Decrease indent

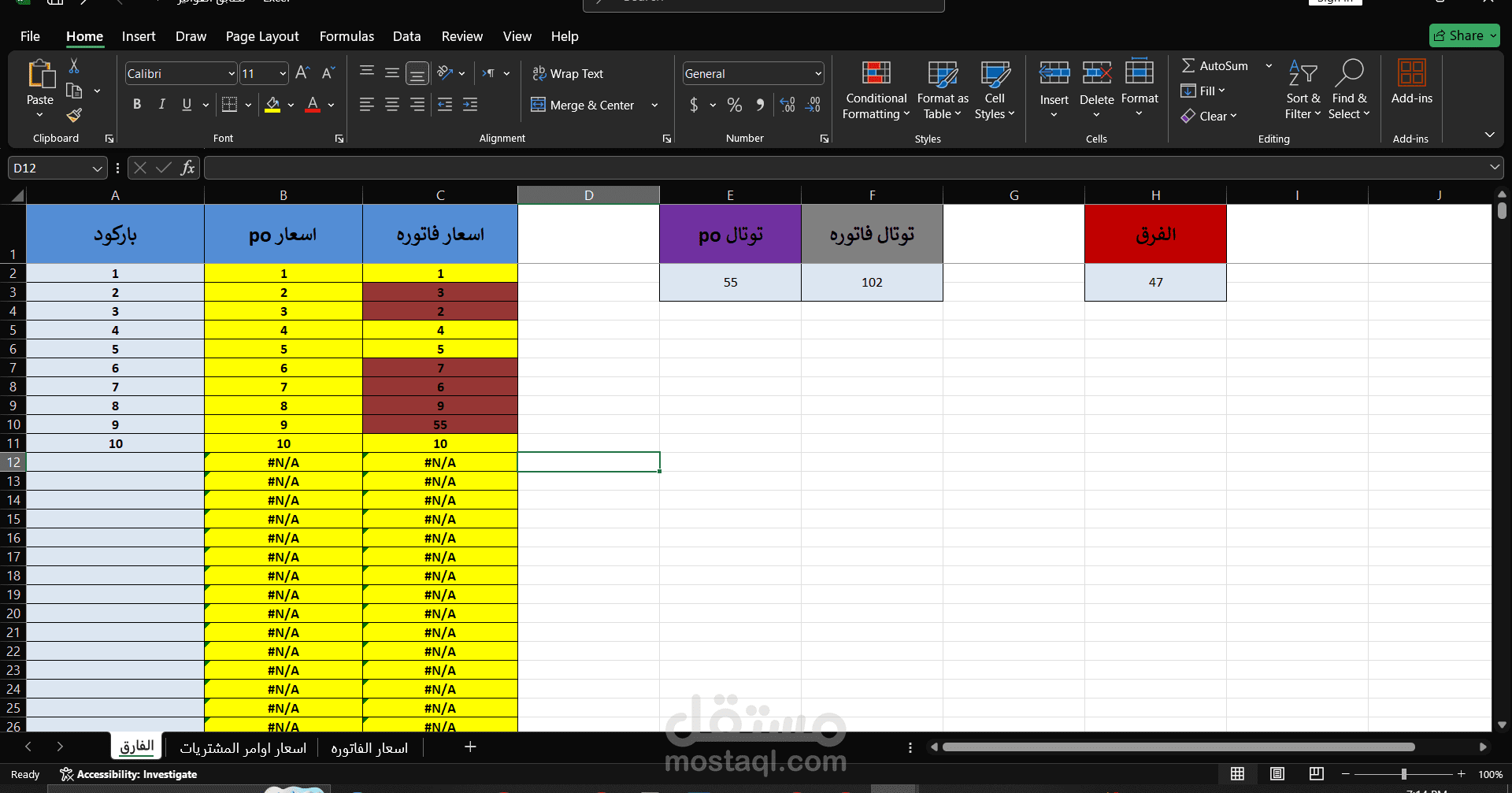click(x=445, y=105)
